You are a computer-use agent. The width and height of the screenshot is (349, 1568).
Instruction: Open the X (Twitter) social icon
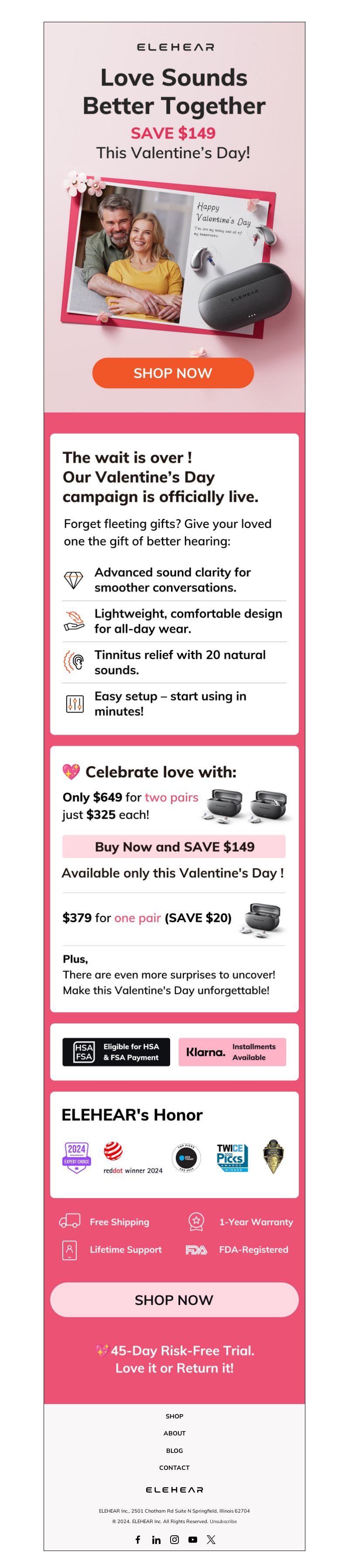(x=211, y=1539)
